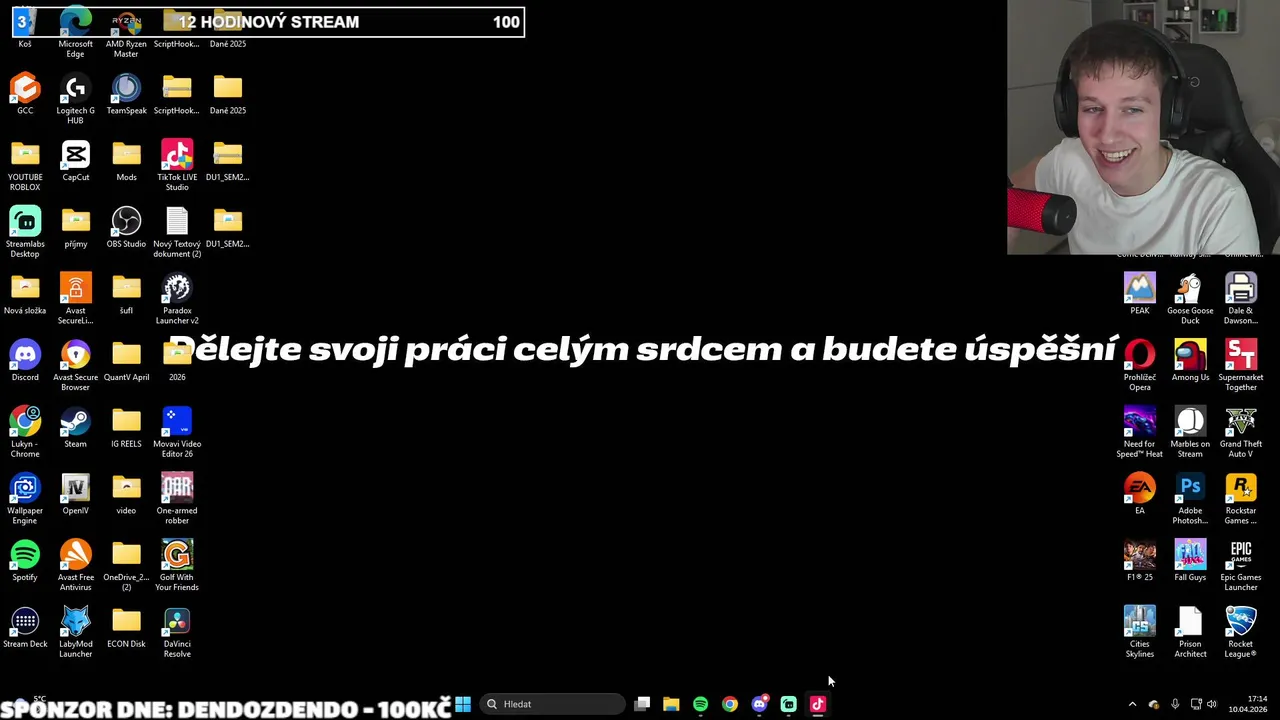Open Lukyn - Chrome shortcut

[x=25, y=432]
